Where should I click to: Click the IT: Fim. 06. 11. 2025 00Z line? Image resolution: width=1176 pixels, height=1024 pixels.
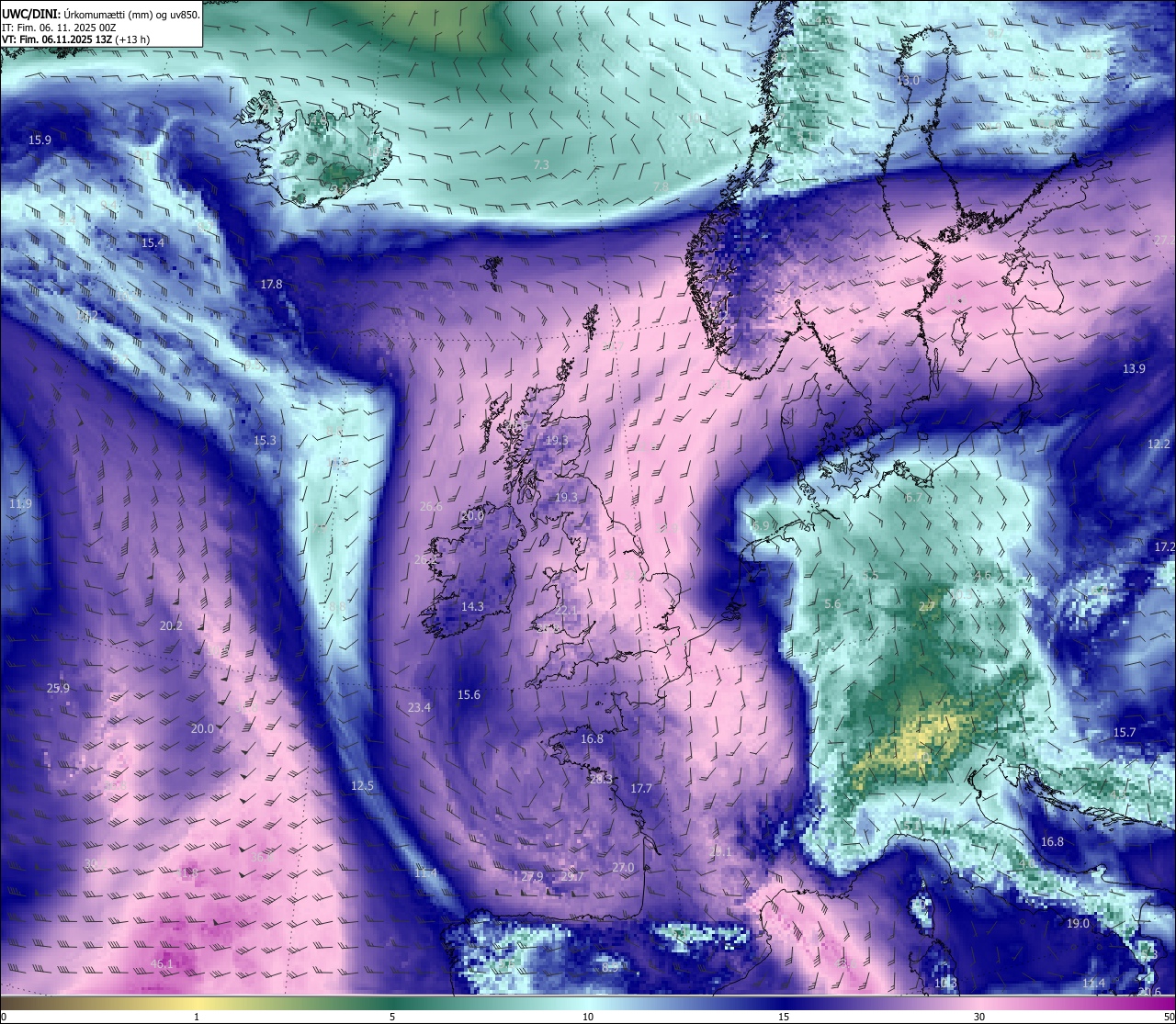(x=59, y=28)
